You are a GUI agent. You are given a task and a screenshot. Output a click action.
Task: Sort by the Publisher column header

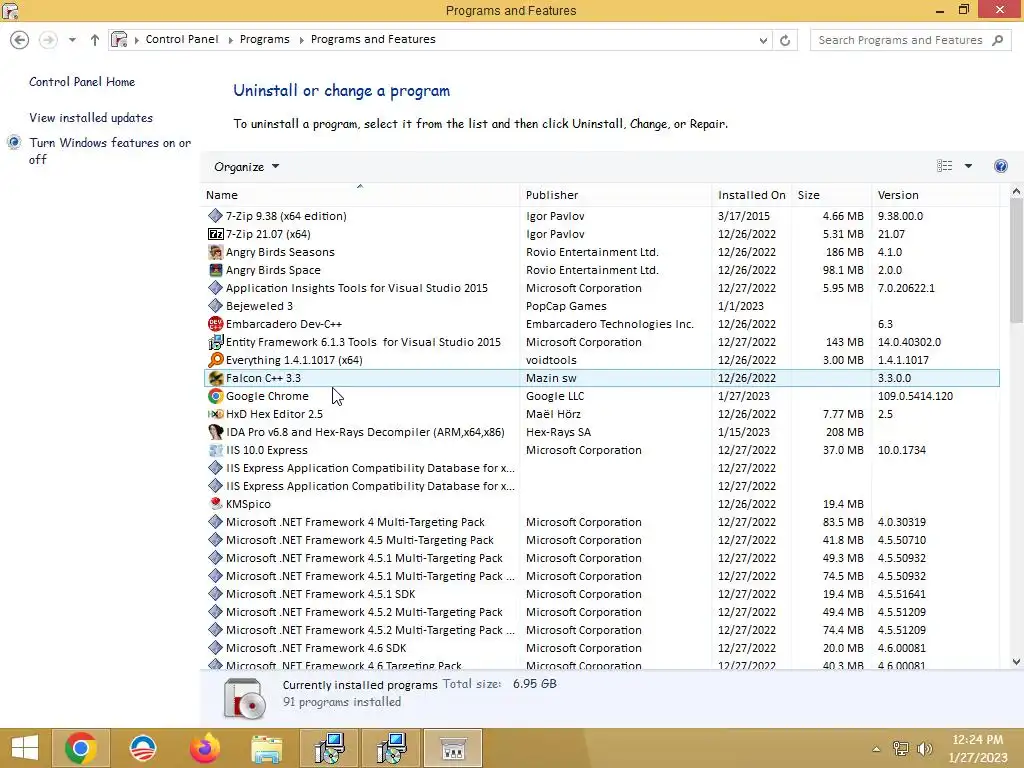coord(616,195)
